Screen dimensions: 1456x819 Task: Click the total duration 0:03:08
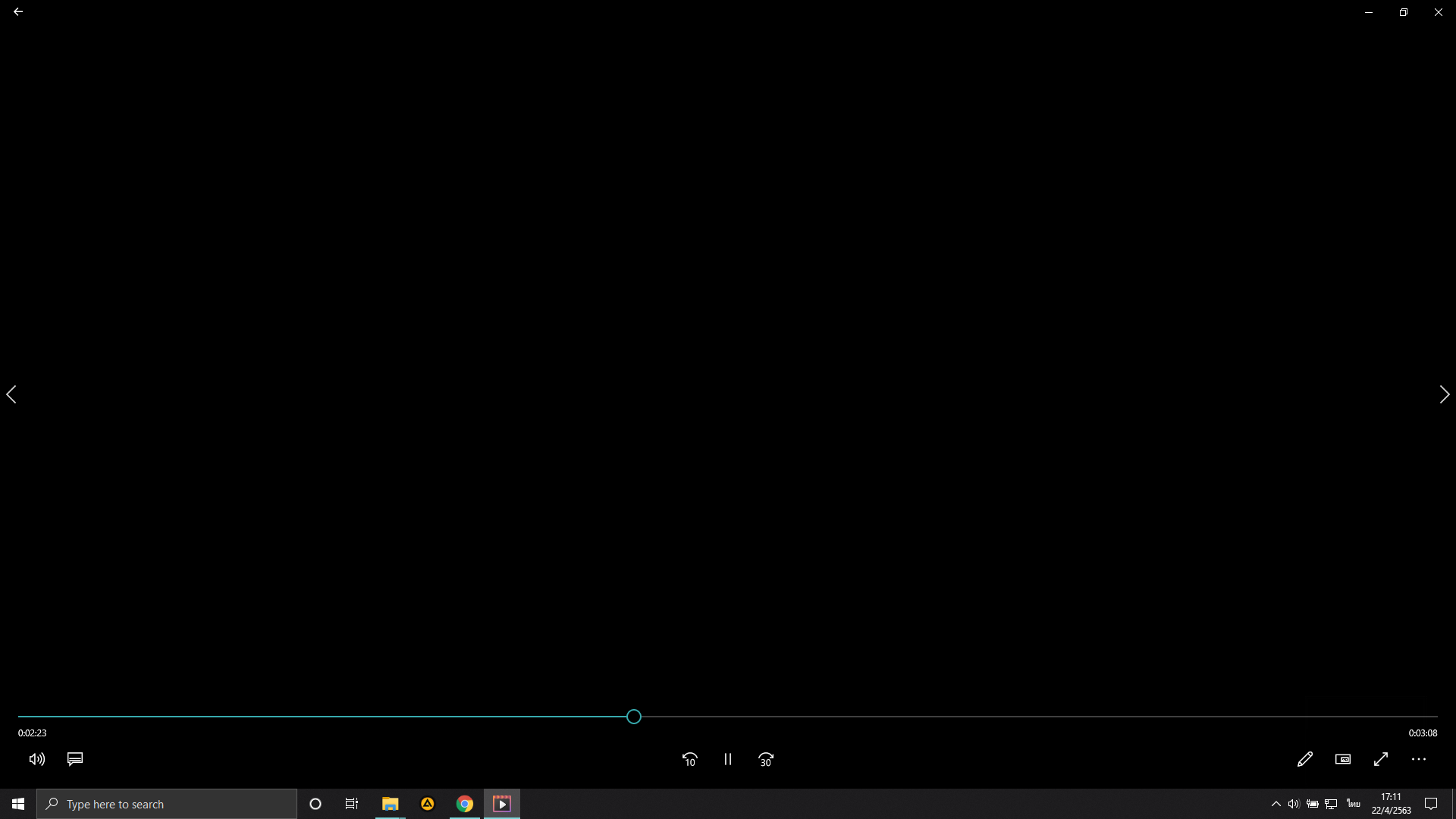[x=1423, y=733]
